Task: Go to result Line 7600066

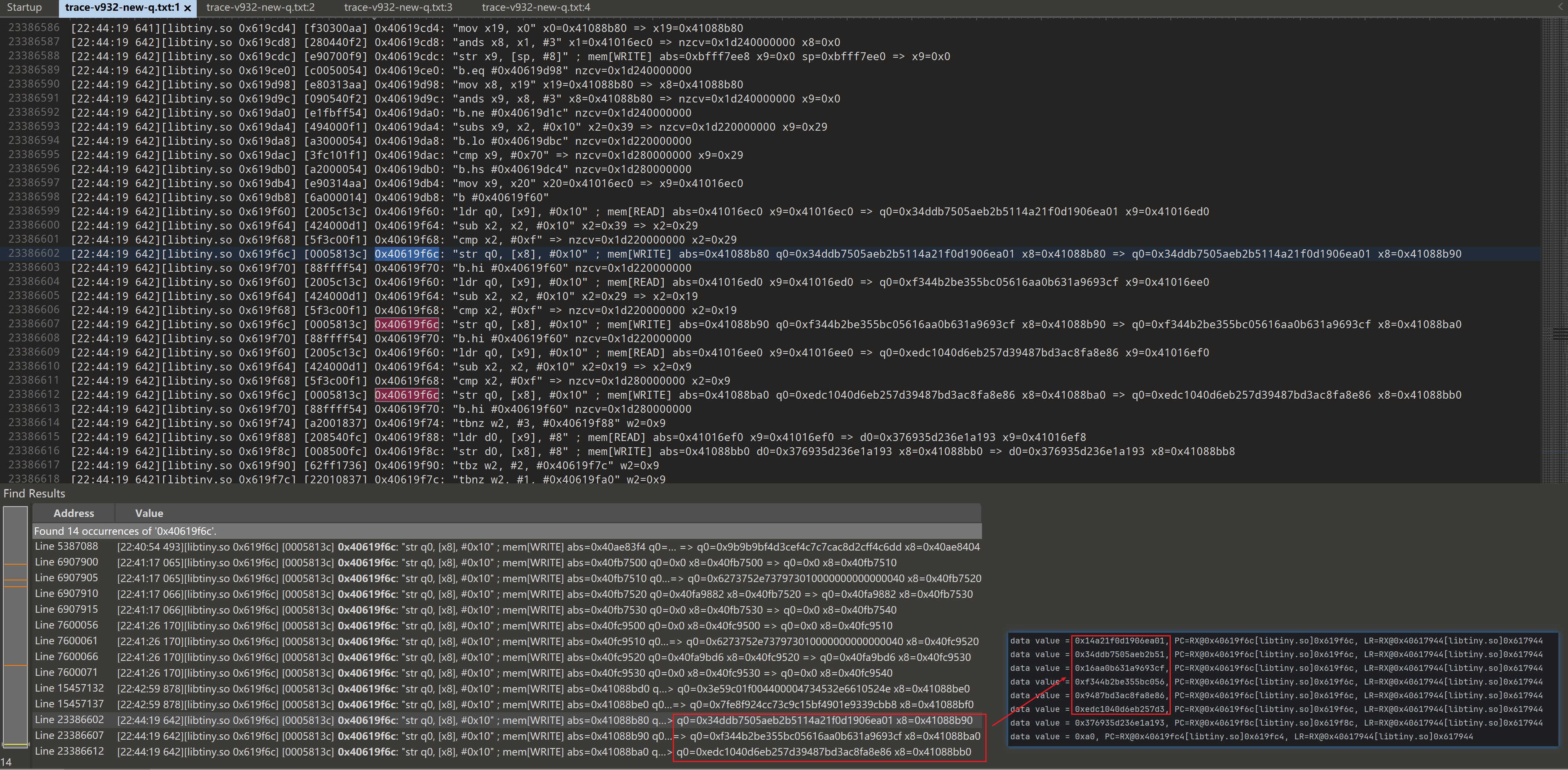Action: tap(506, 658)
